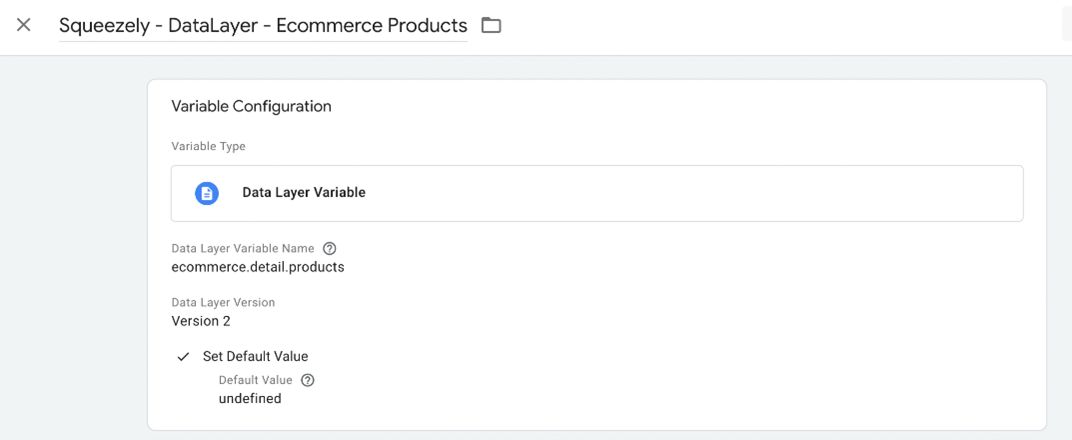Image resolution: width=1072 pixels, height=440 pixels.
Task: Toggle the Set Default Value label
Action: (255, 356)
